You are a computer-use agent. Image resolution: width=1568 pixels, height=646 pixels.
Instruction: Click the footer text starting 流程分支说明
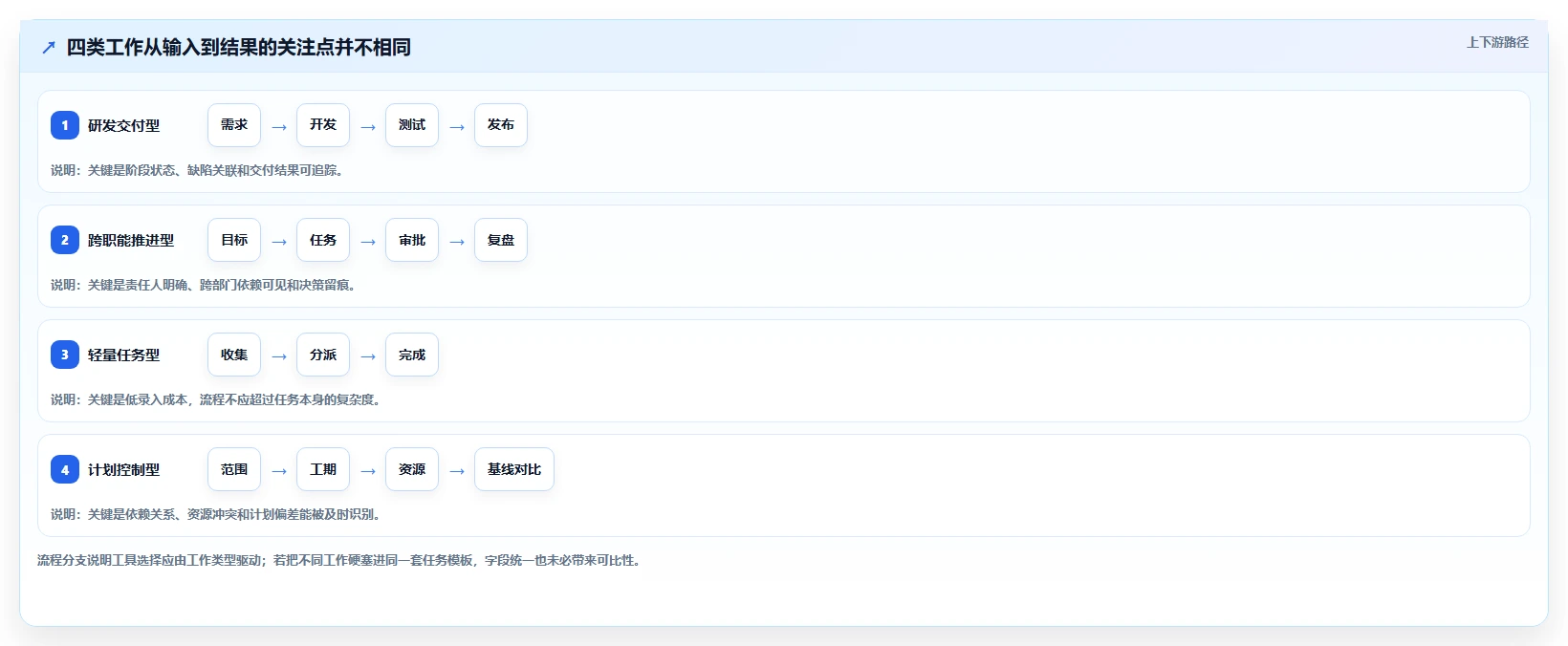tap(339, 560)
